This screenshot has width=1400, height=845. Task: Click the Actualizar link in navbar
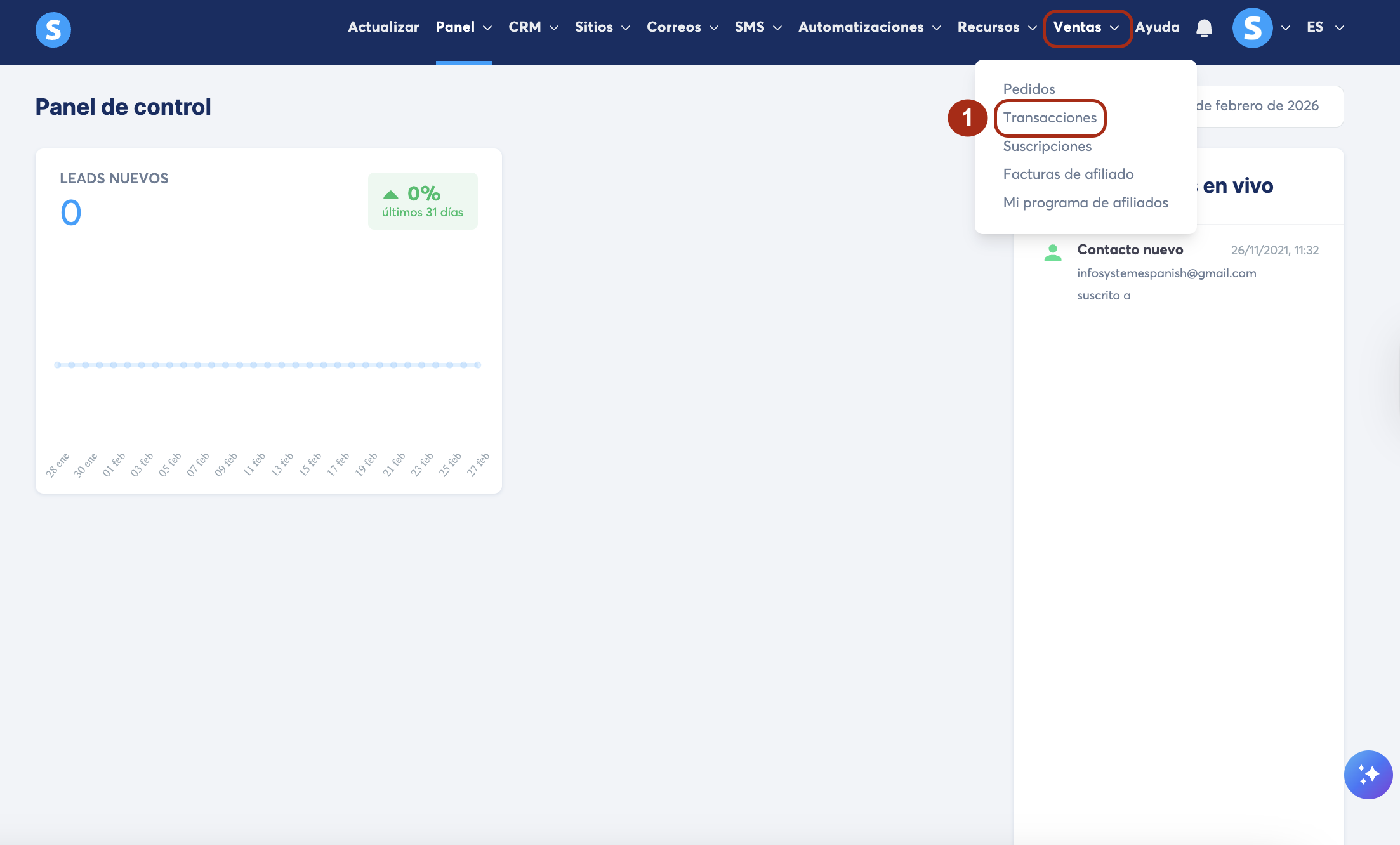point(383,27)
